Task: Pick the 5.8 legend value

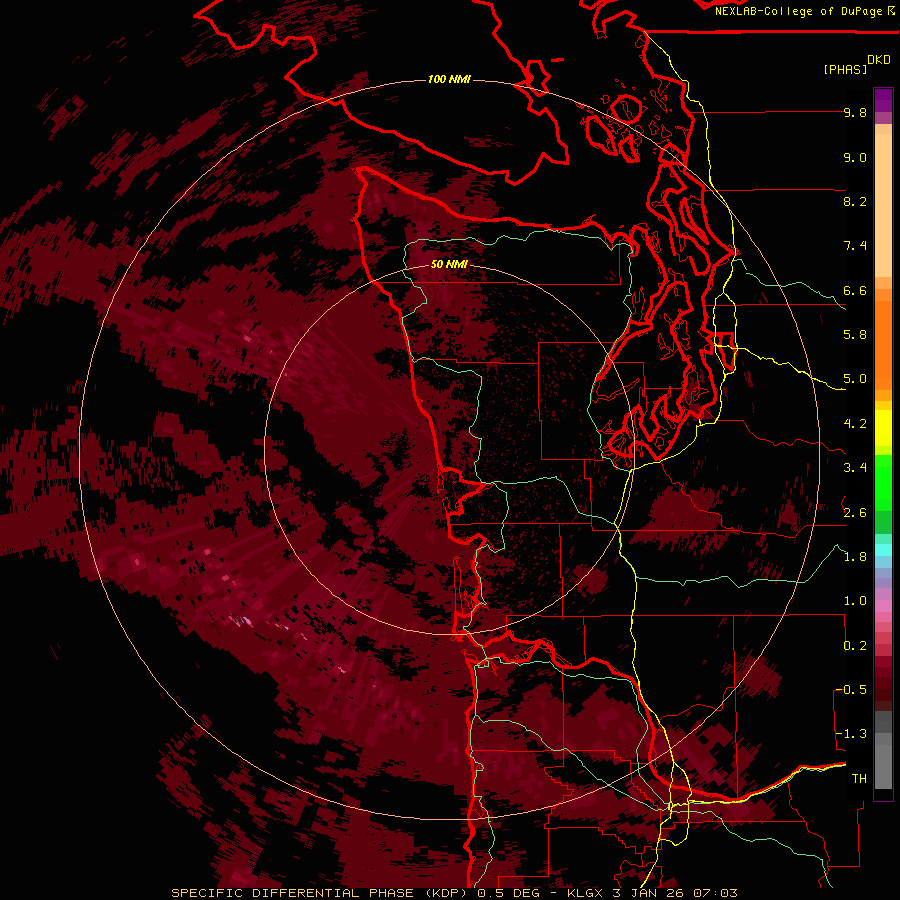Action: coord(855,335)
